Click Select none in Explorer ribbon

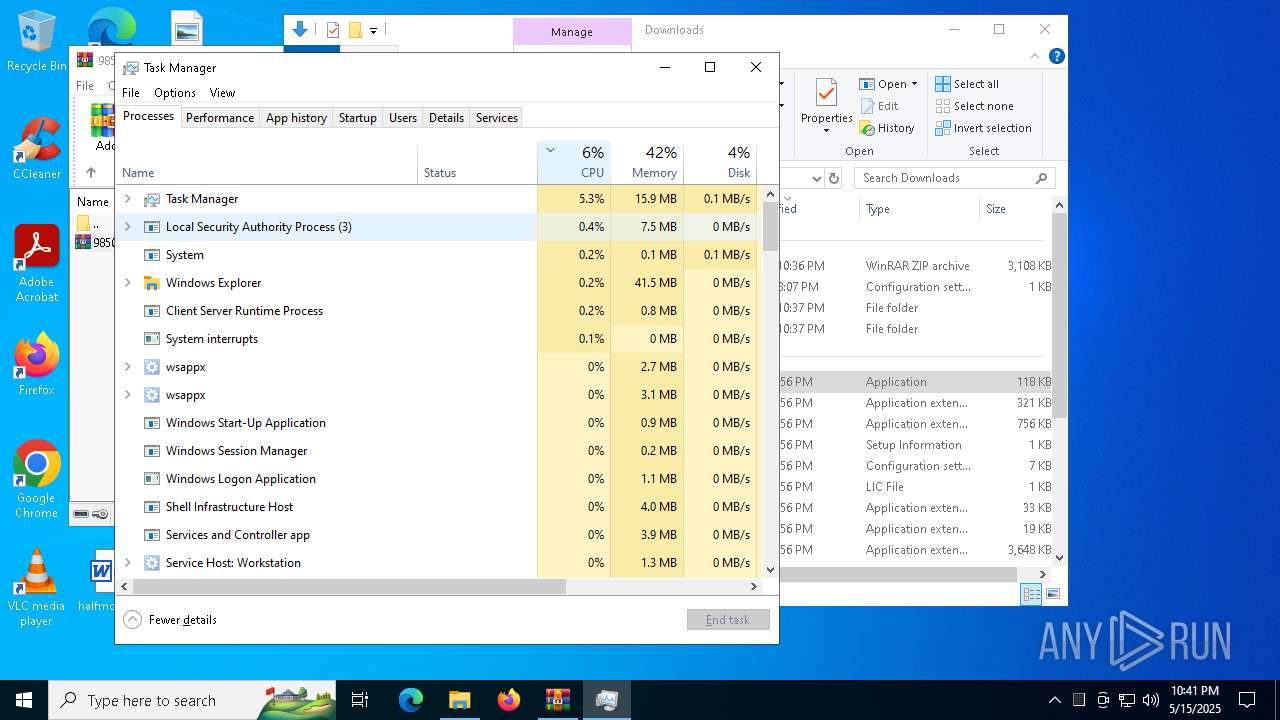pos(974,106)
